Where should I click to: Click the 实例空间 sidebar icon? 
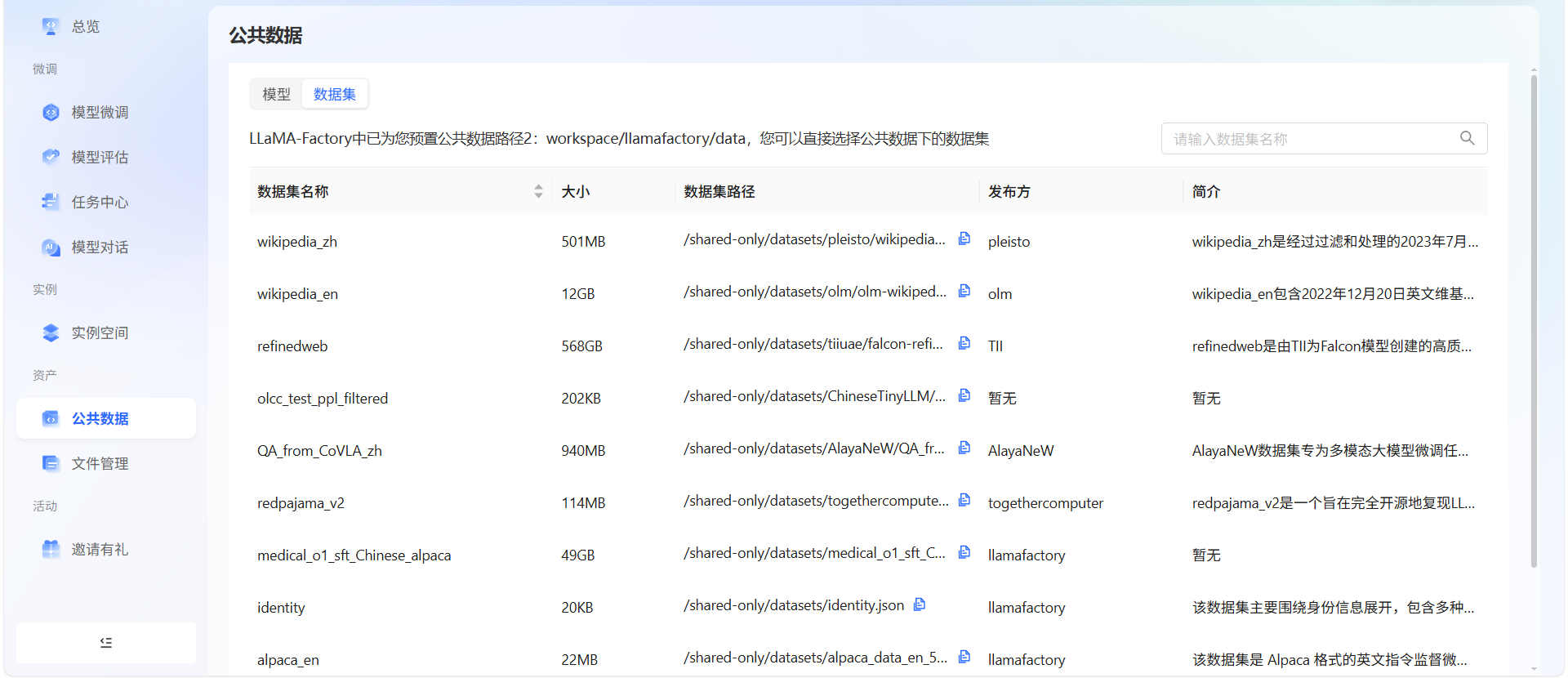tap(51, 332)
